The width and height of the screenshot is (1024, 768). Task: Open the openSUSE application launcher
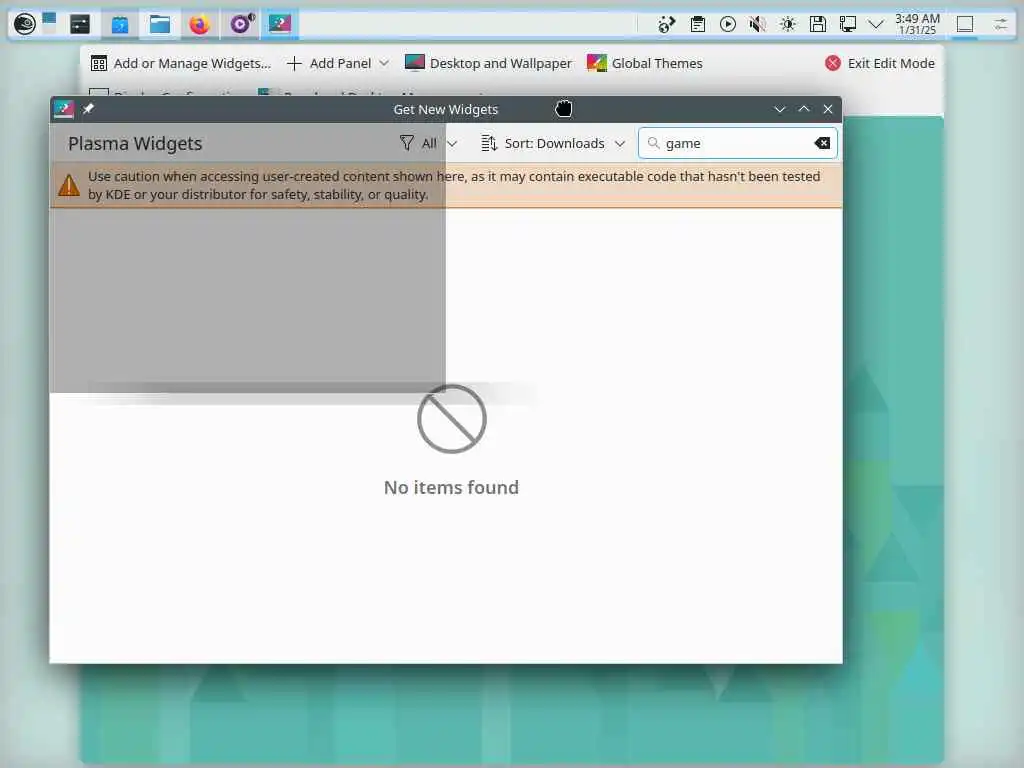[x=25, y=25]
